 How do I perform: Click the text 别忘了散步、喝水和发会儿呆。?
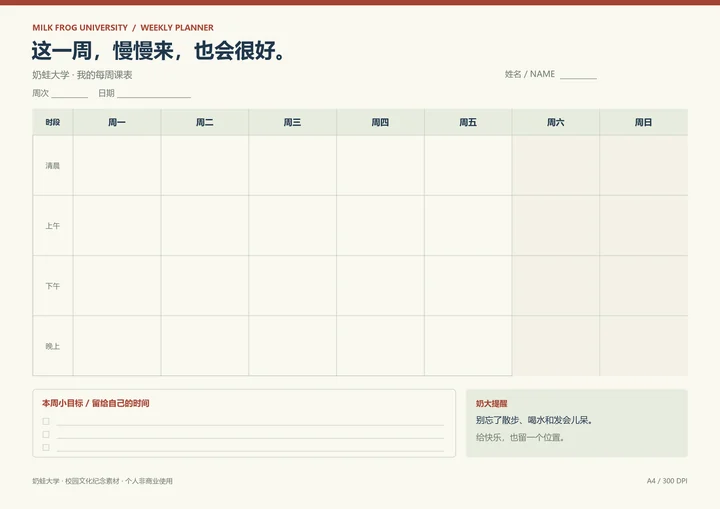pyautogui.click(x=534, y=420)
